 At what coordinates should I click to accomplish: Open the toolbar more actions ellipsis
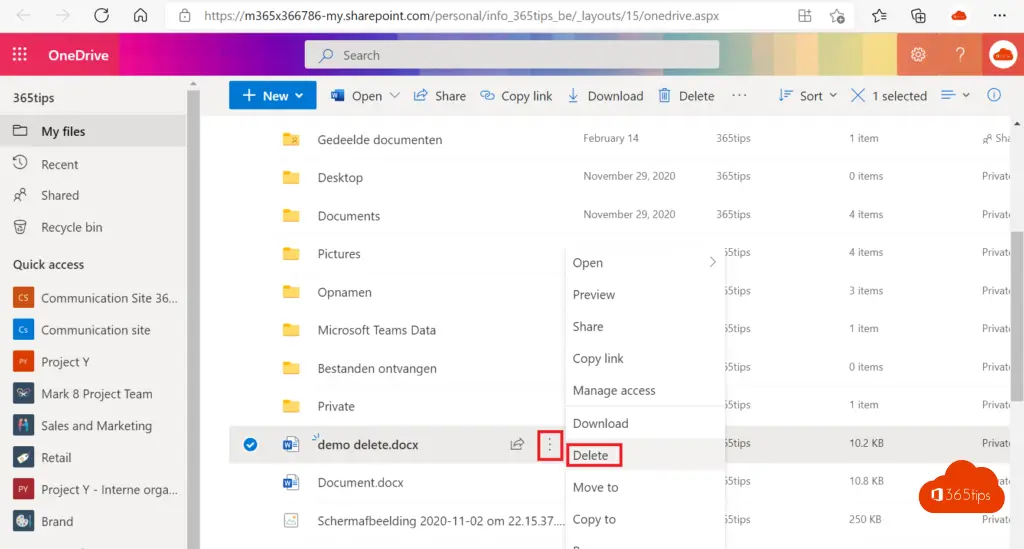pos(739,95)
